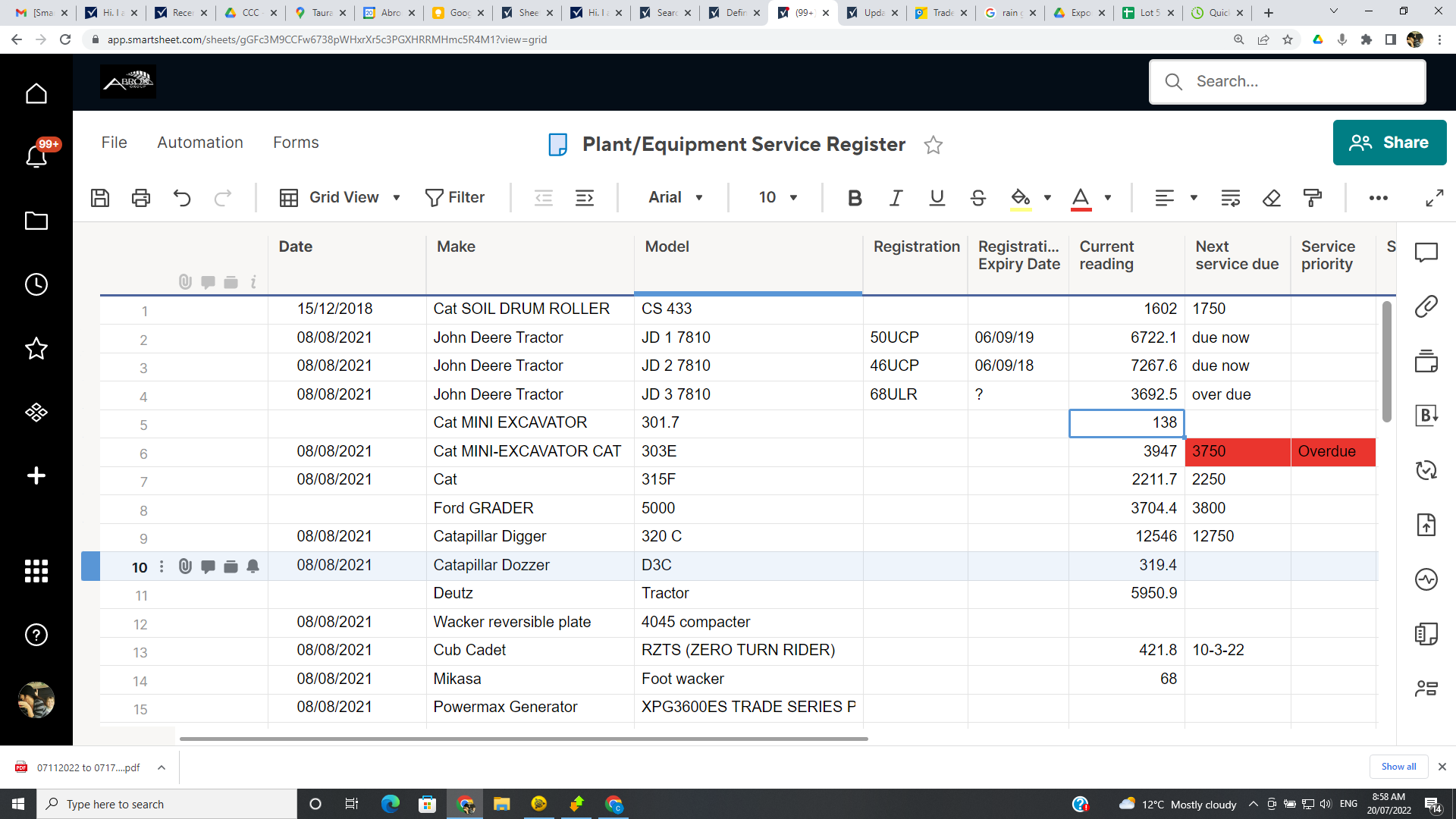Open the Attachments panel on the right rail

[x=1428, y=306]
